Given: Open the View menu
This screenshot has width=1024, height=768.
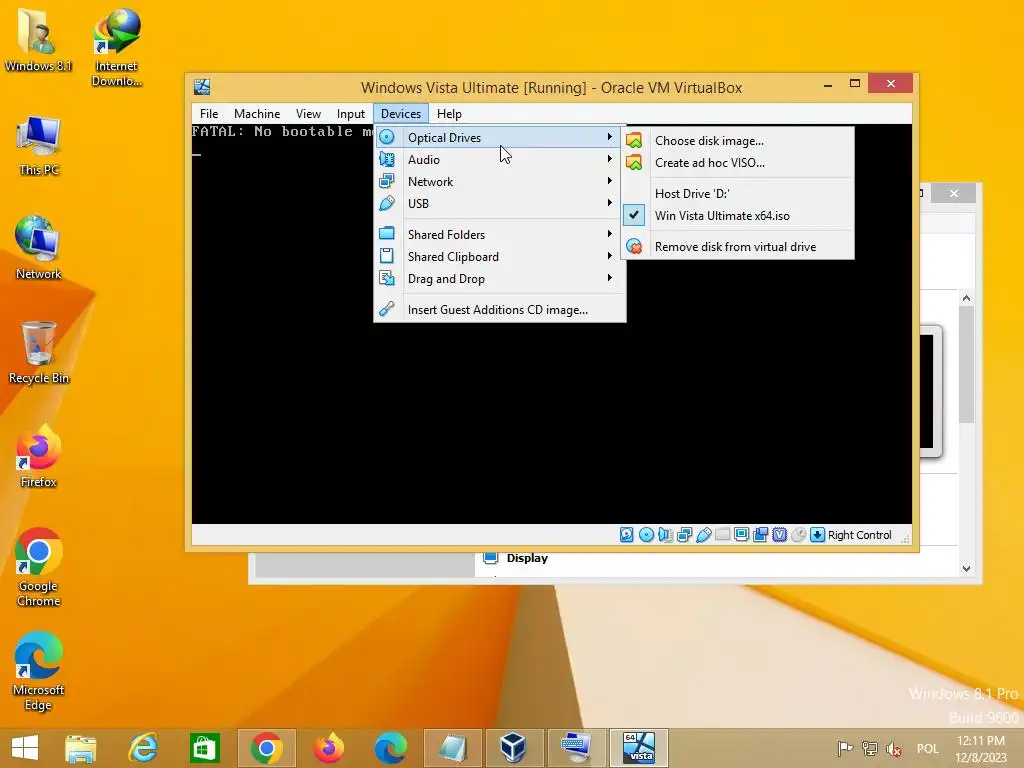Looking at the screenshot, I should tap(308, 114).
